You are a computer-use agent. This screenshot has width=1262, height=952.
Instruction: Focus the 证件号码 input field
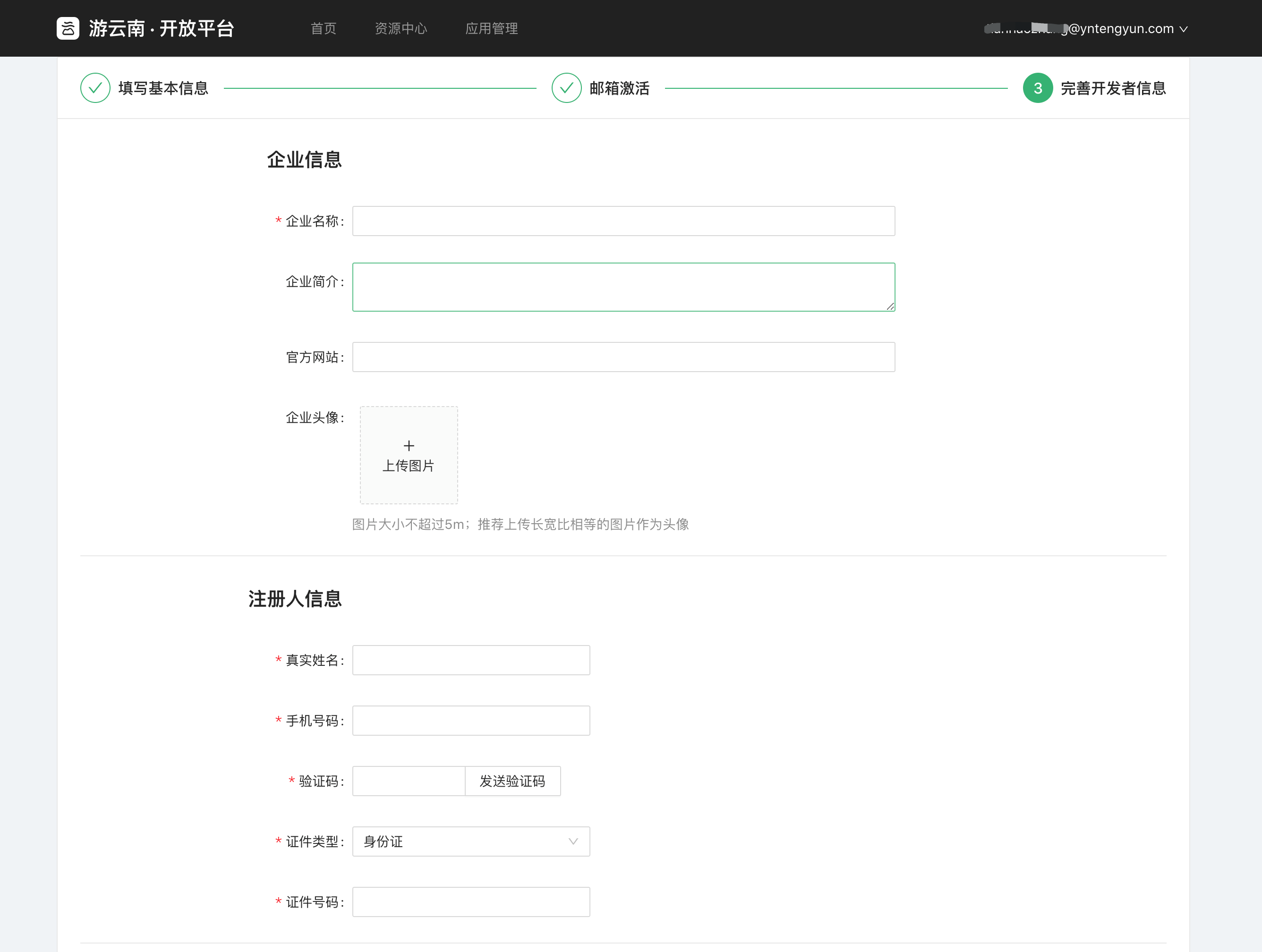click(471, 902)
